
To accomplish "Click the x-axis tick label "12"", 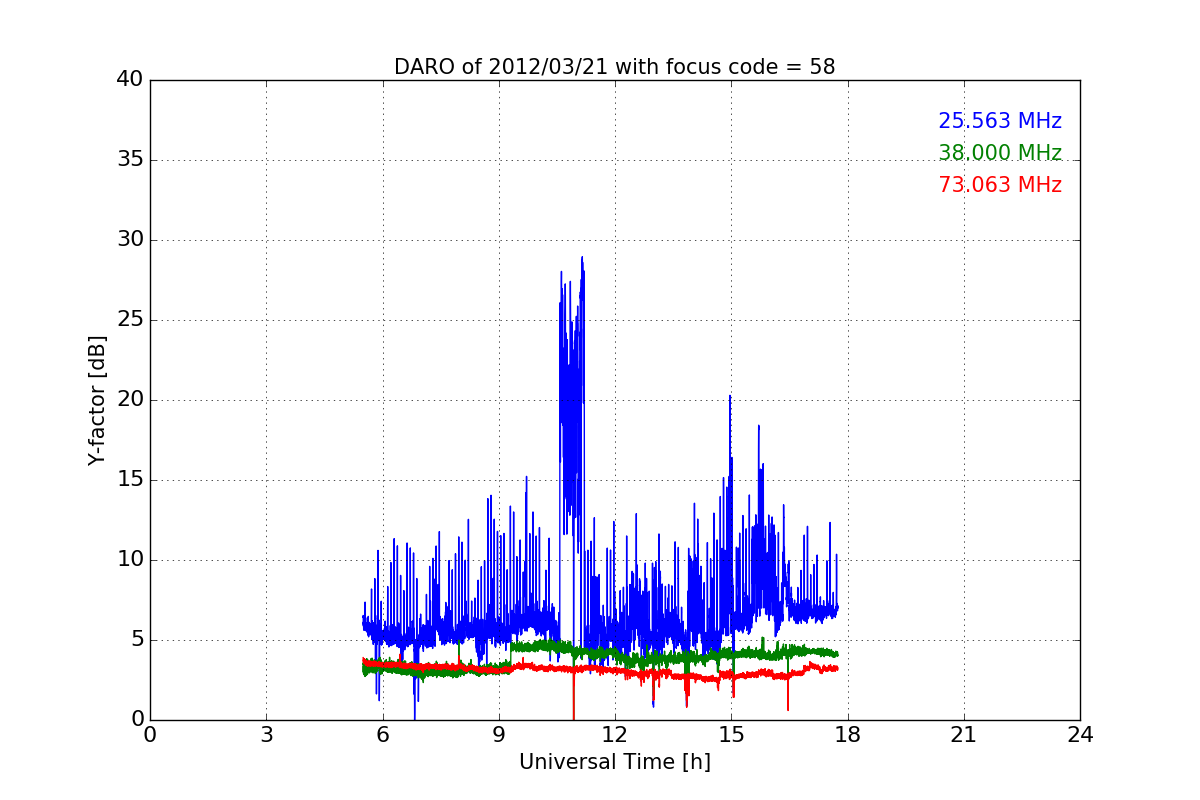I will pos(615,734).
